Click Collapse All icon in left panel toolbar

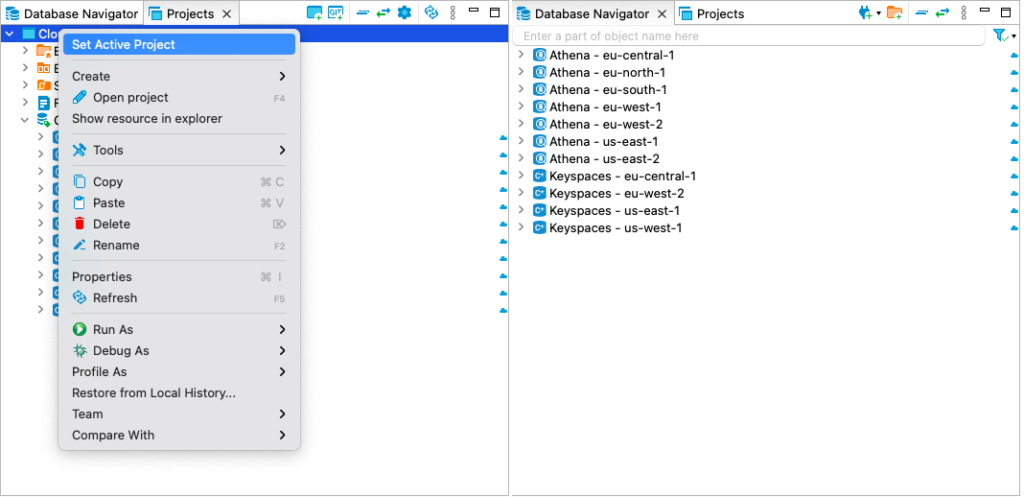tap(363, 12)
